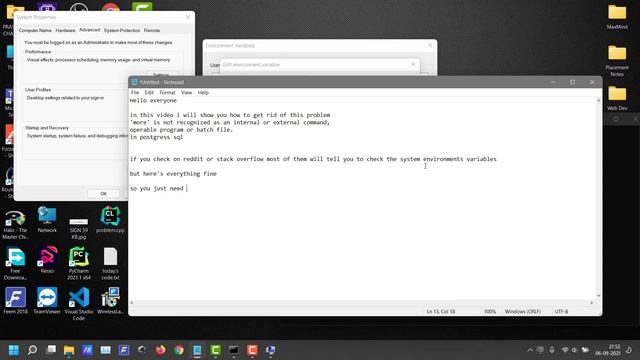Close the Edit environment variable dialog

413,64
